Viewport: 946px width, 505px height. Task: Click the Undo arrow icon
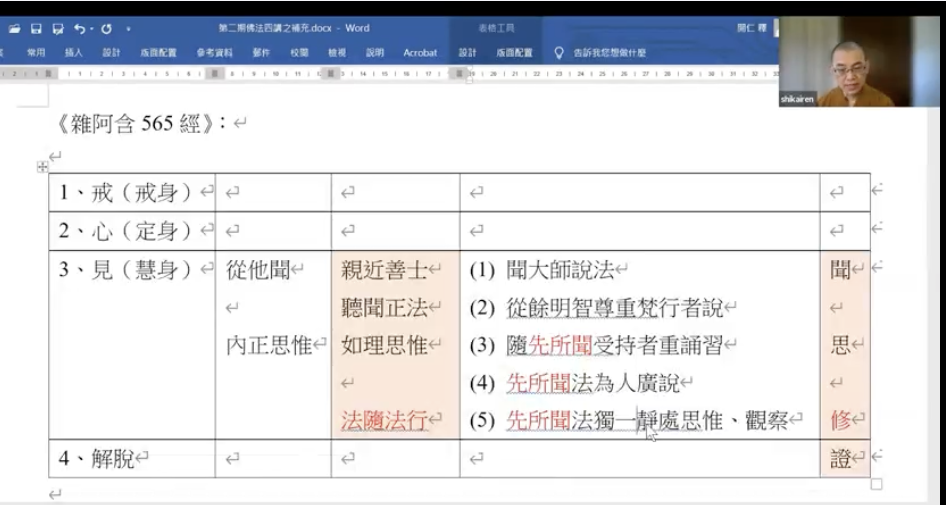[x=78, y=29]
